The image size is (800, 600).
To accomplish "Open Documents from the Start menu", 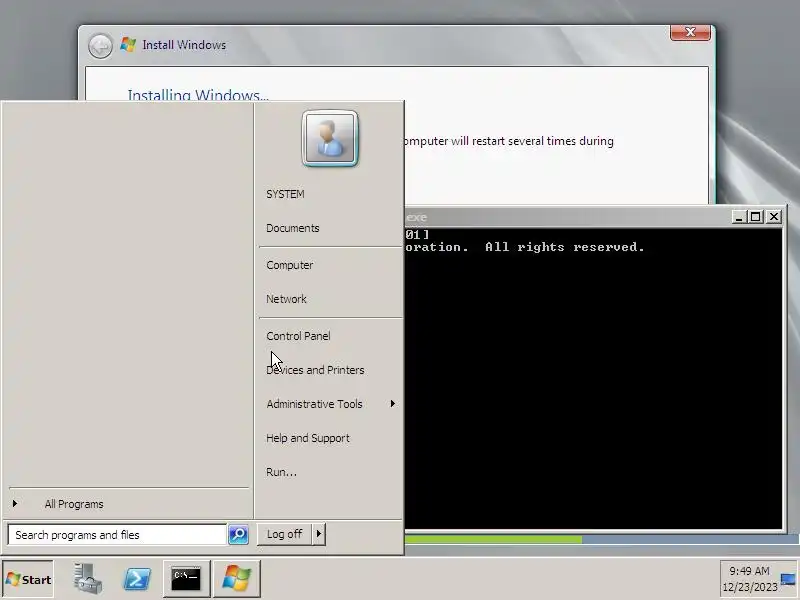I will click(293, 228).
